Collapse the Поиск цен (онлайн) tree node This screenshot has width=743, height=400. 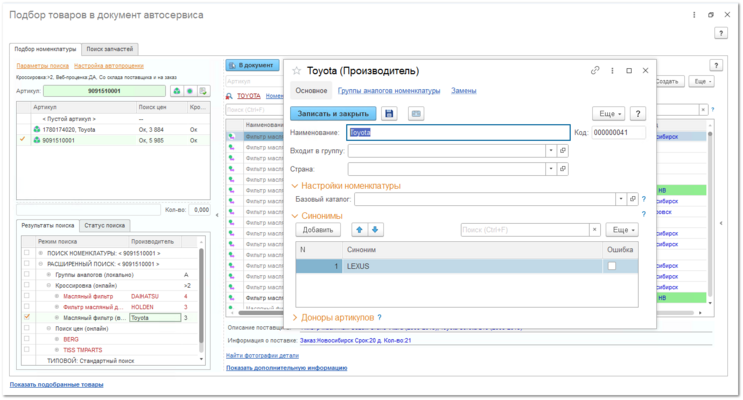(x=49, y=328)
